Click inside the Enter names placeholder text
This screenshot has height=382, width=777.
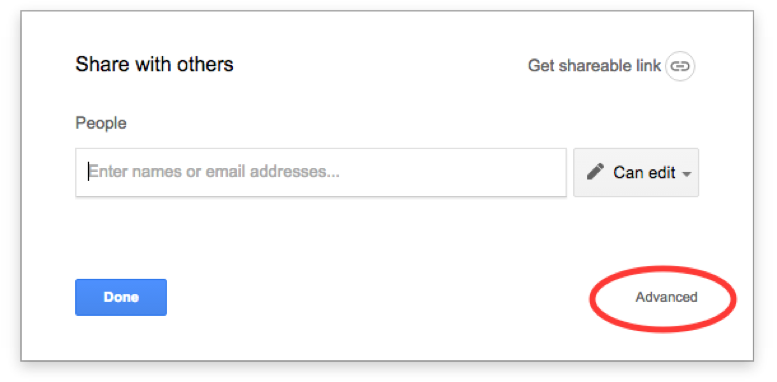tap(214, 172)
